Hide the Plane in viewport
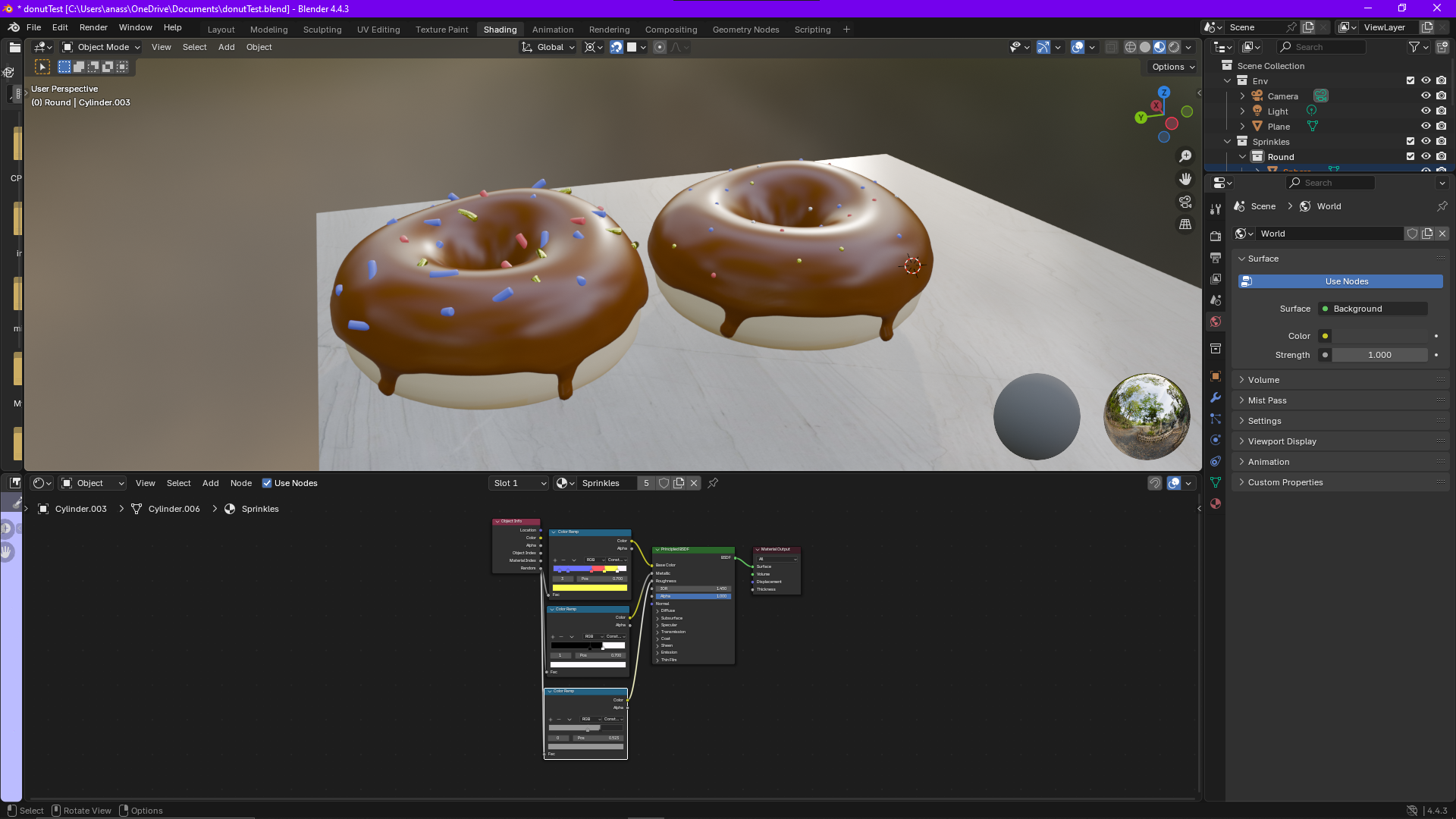Viewport: 1456px width, 819px height. tap(1426, 126)
